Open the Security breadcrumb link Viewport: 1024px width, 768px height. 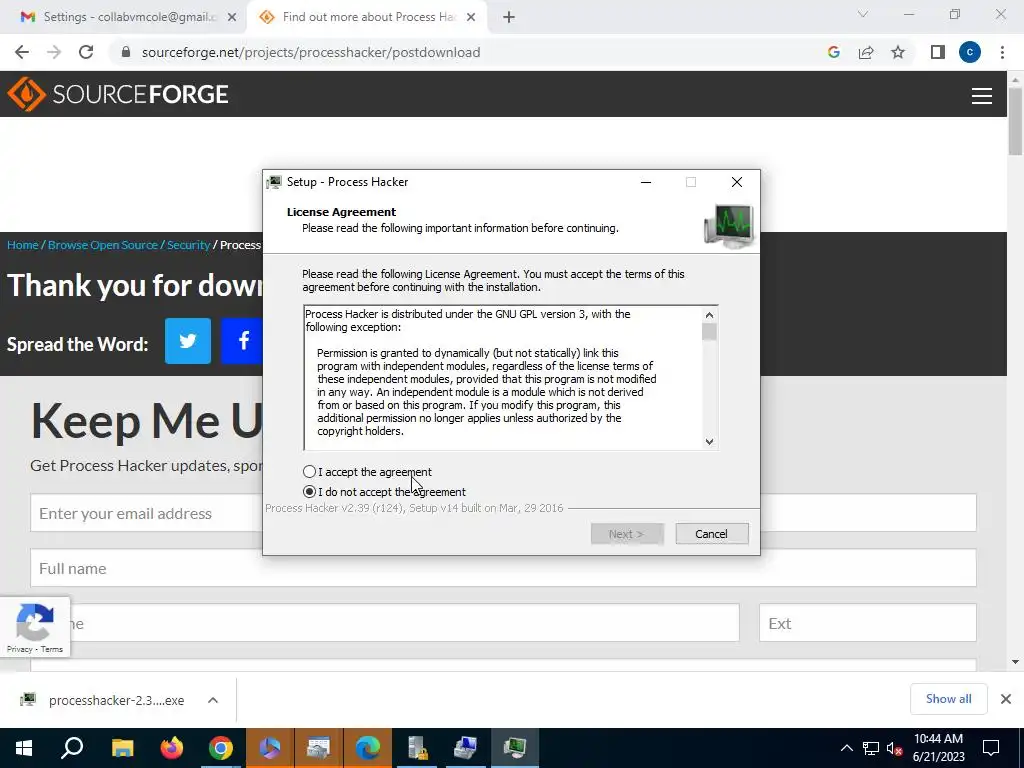pyautogui.click(x=188, y=245)
